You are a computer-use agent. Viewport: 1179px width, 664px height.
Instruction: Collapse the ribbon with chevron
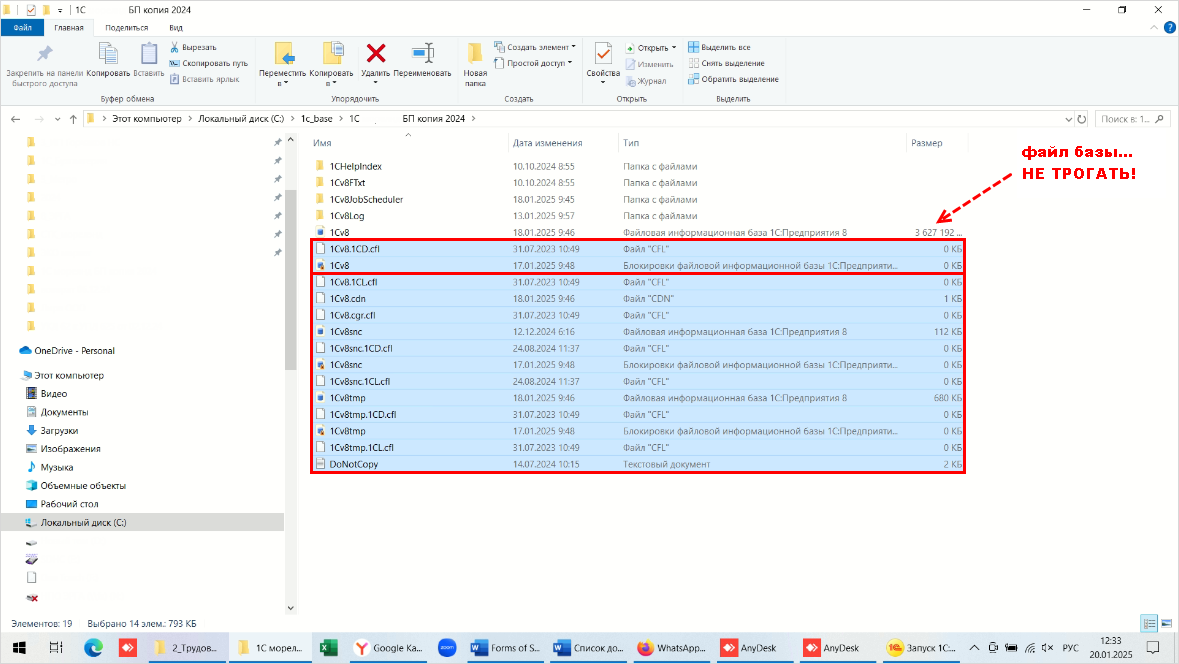(x=1154, y=28)
